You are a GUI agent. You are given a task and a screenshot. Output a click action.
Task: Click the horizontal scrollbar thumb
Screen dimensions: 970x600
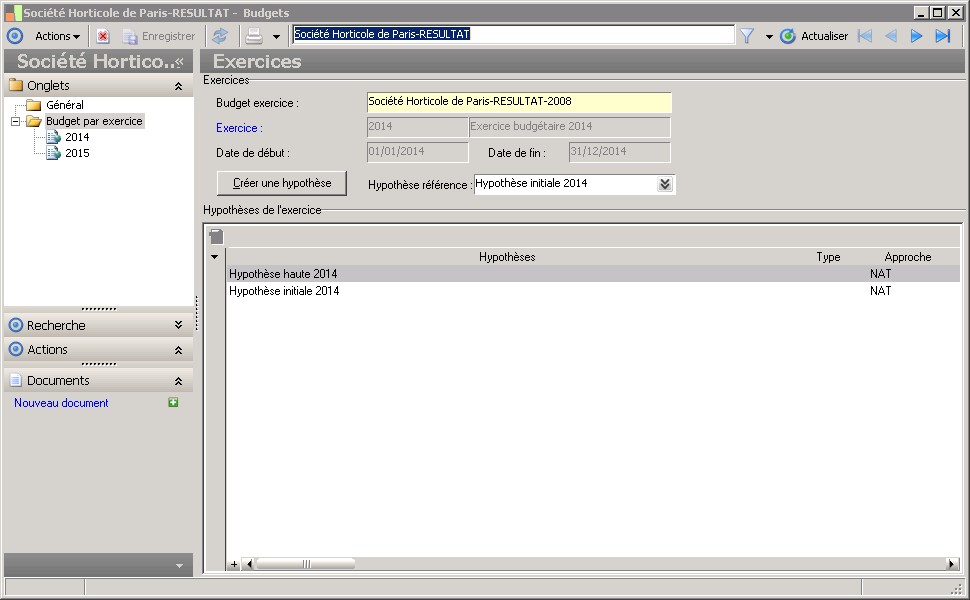click(306, 564)
